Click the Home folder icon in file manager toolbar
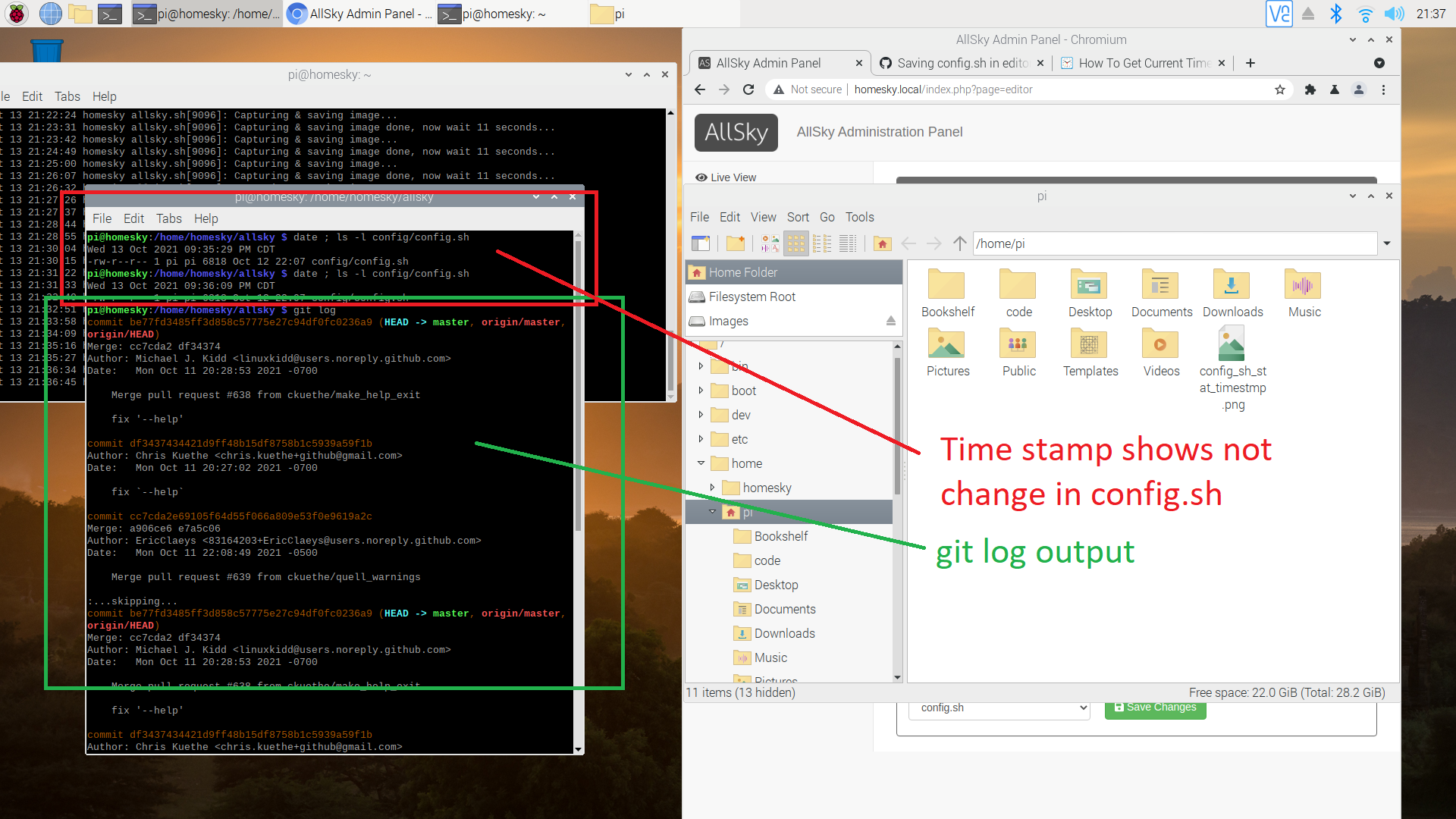Viewport: 1456px width, 819px height. [x=882, y=243]
